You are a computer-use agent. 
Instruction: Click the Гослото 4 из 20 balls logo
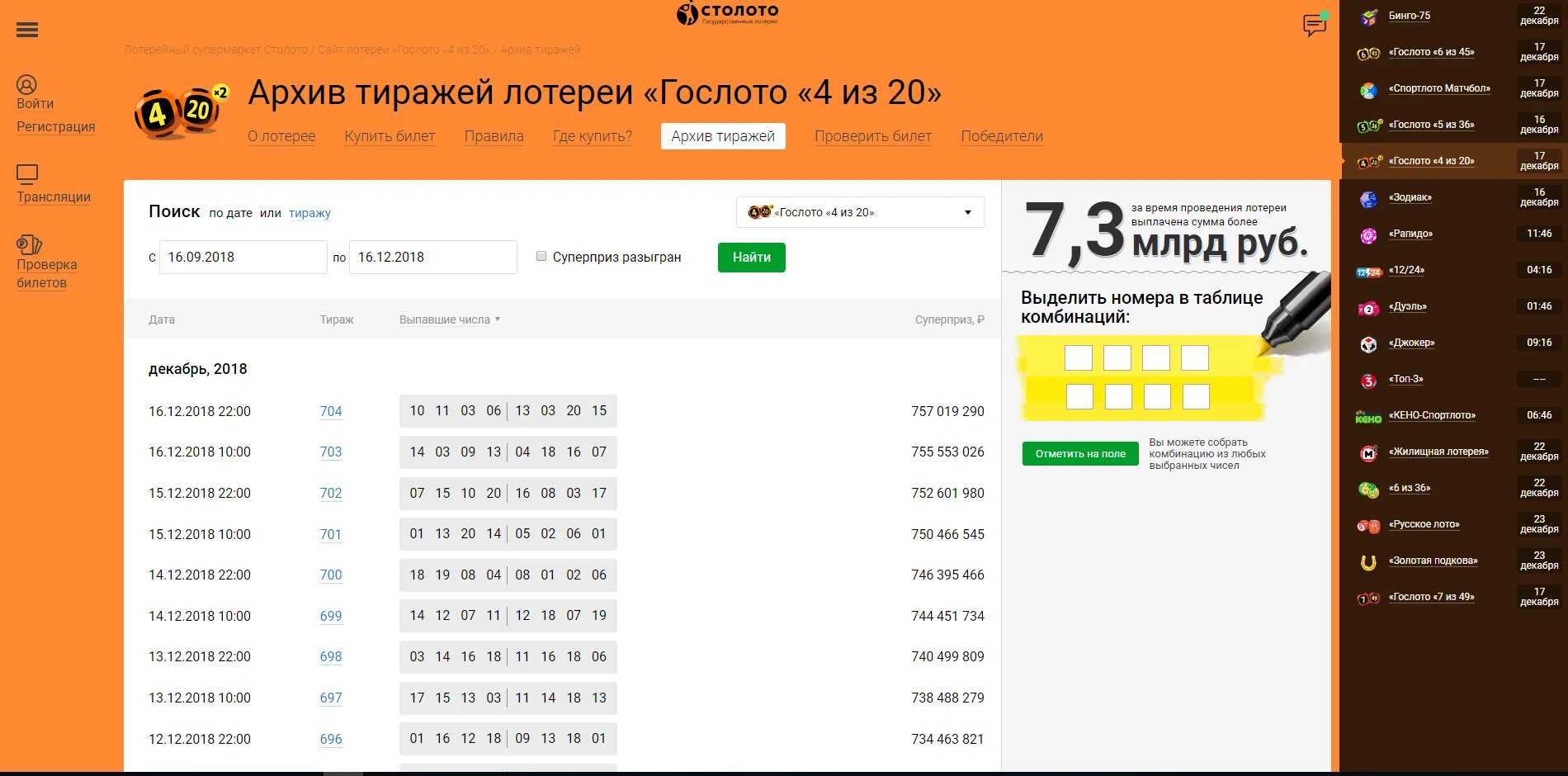pyautogui.click(x=181, y=111)
